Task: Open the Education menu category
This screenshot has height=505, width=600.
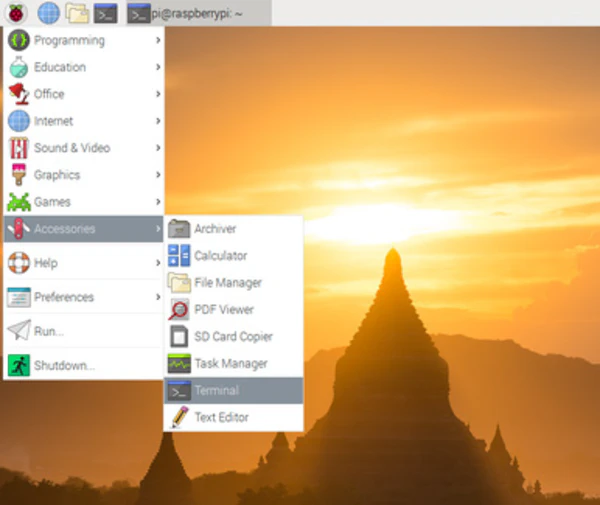Action: pyautogui.click(x=60, y=68)
